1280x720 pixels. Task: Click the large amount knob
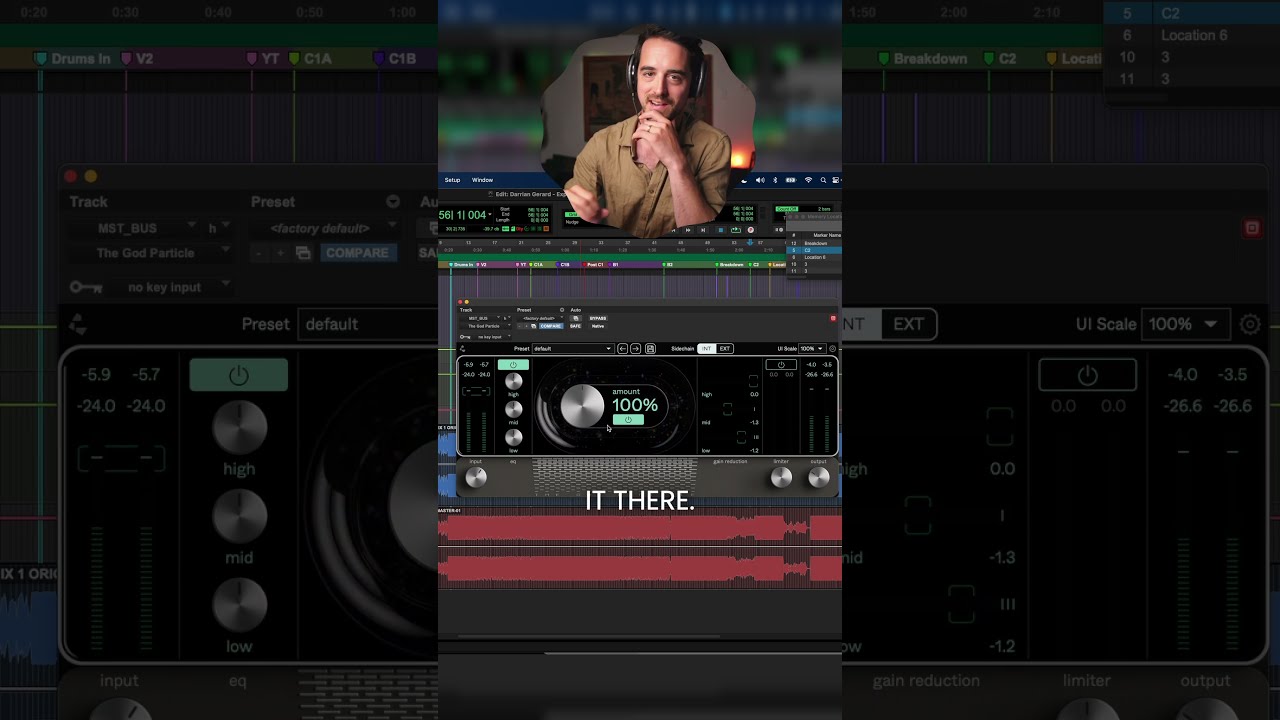click(582, 405)
